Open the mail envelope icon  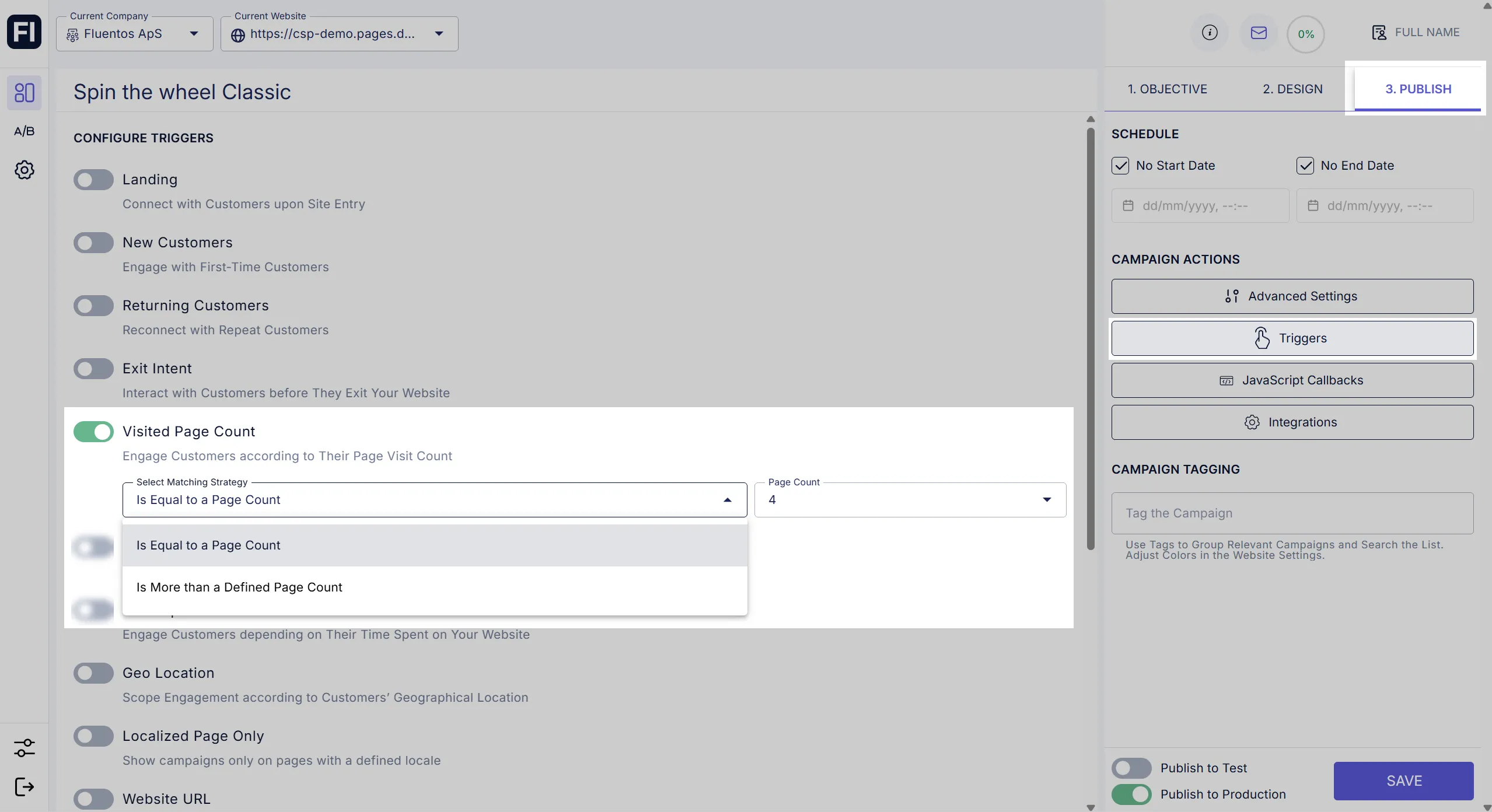tap(1259, 33)
